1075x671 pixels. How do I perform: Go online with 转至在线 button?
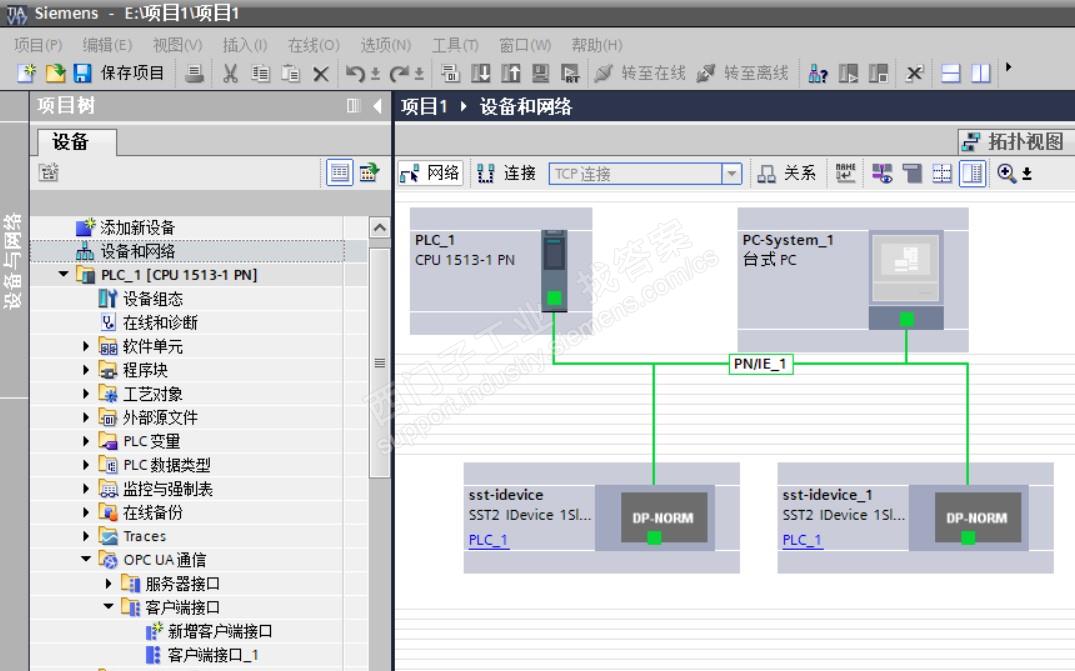point(640,73)
